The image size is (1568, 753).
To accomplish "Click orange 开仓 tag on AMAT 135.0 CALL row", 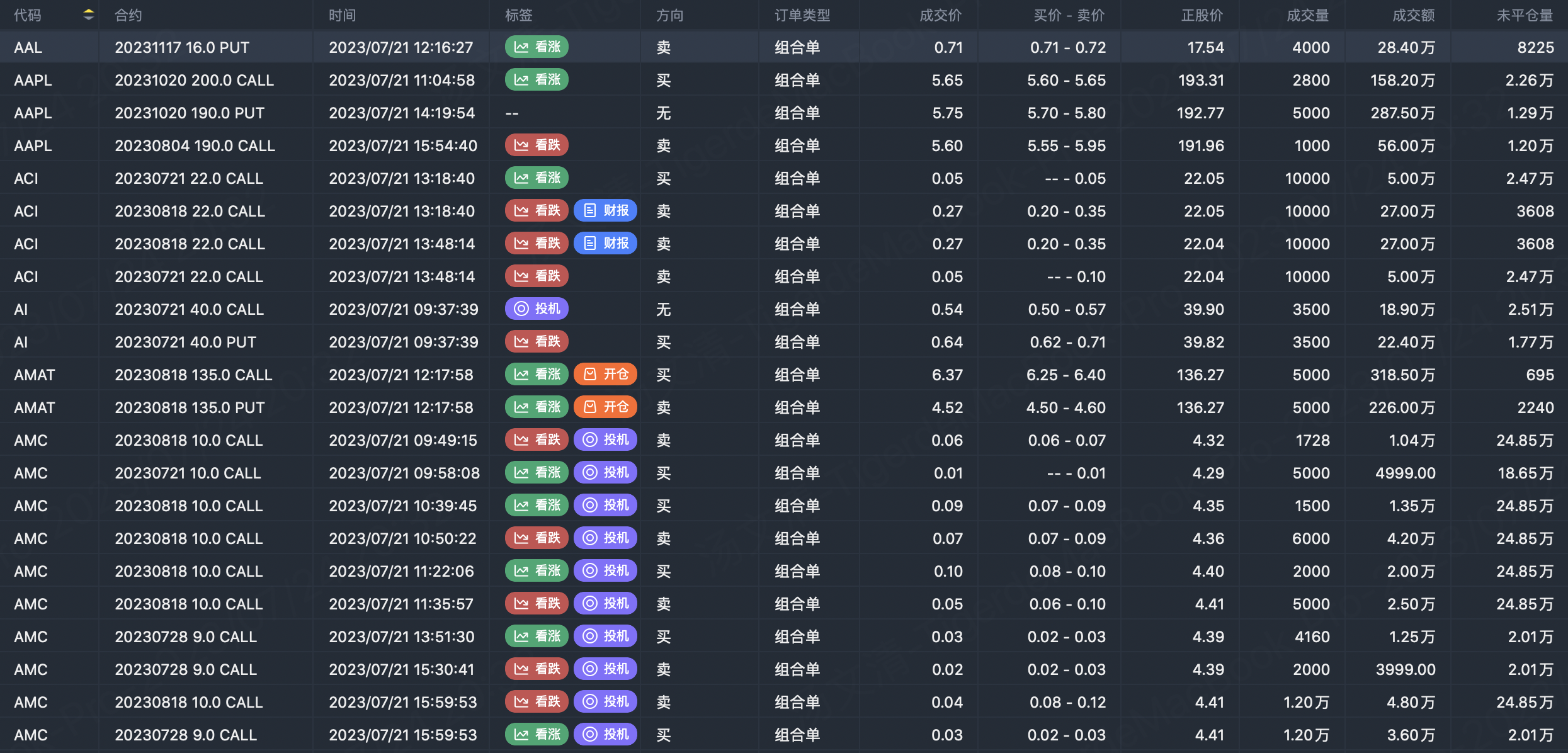I will tap(605, 375).
